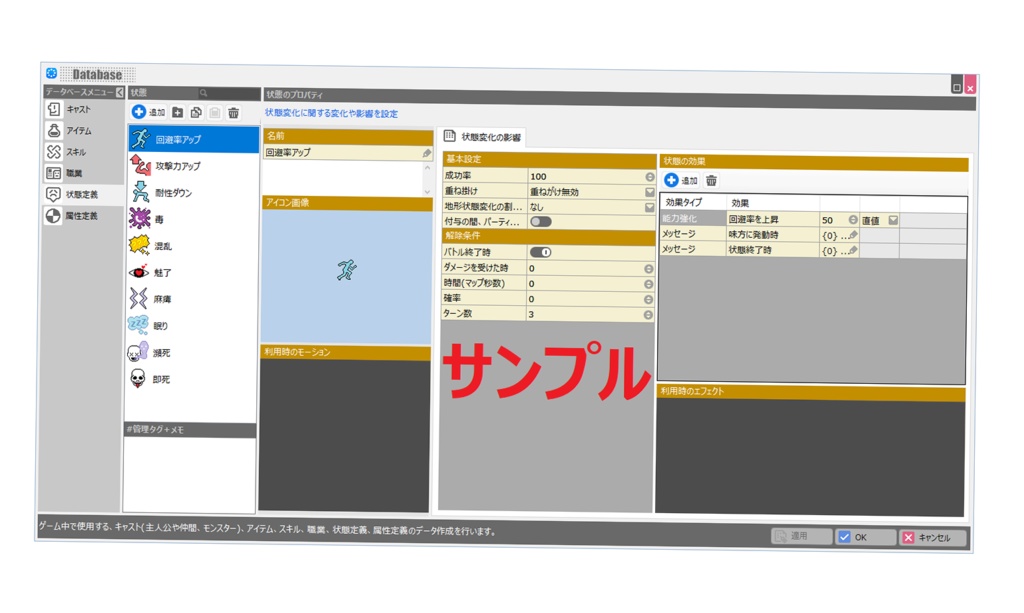The image size is (1024, 613).
Task: Click the ダメージを受けた時 stepper button
Action: point(648,268)
